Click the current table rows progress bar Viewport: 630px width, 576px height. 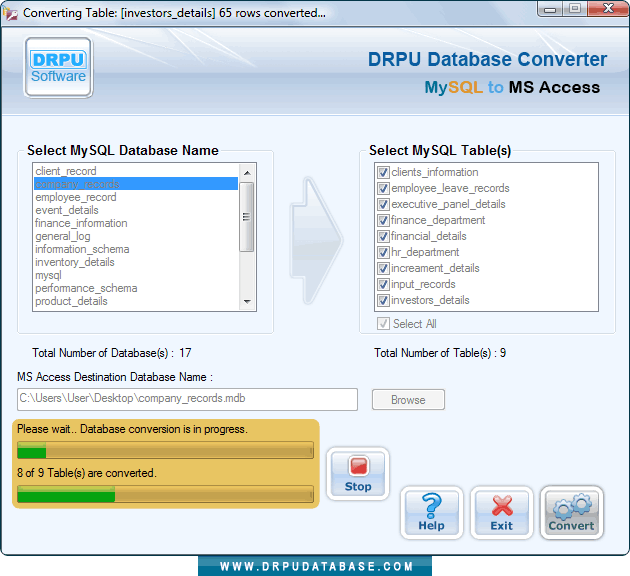(x=165, y=450)
